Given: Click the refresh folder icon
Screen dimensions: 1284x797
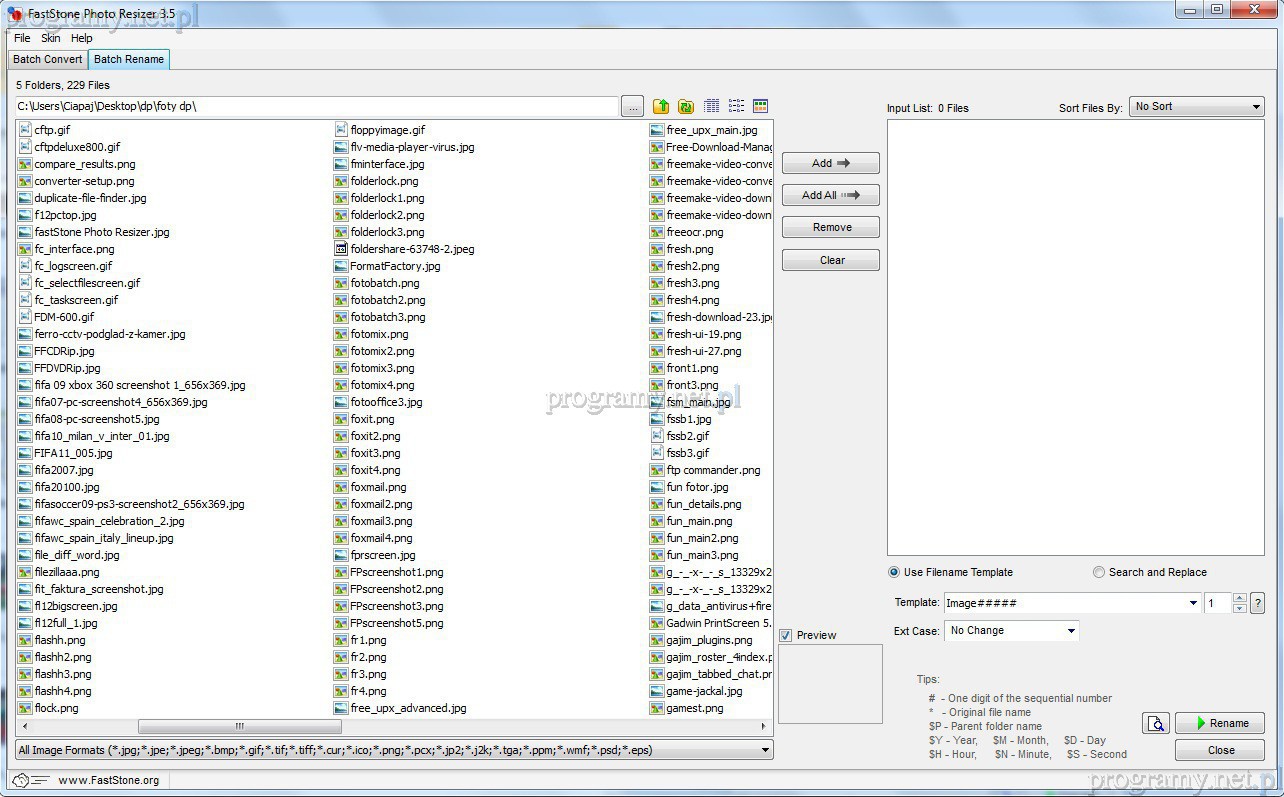Looking at the screenshot, I should click(686, 106).
